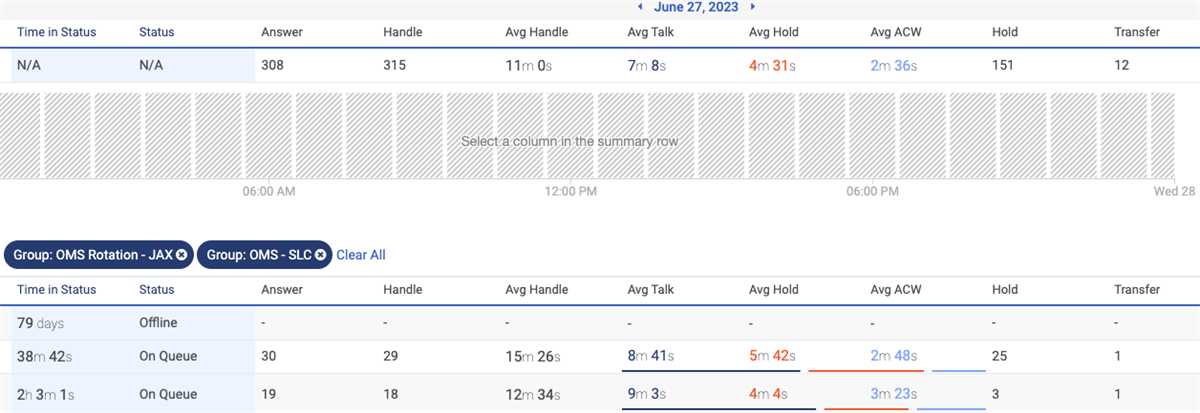Sort lower table by Answer header
This screenshot has width=1200, height=413.
(x=282, y=290)
